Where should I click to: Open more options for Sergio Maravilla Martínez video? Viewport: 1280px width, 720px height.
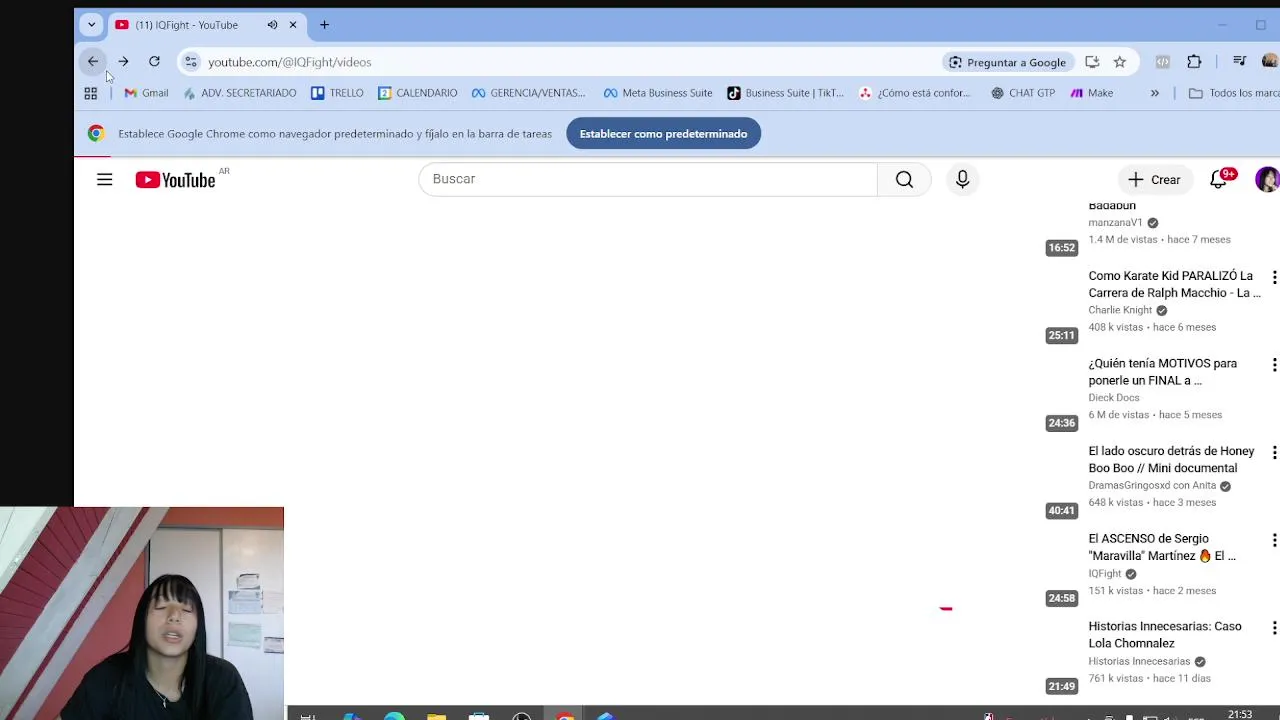tap(1273, 540)
